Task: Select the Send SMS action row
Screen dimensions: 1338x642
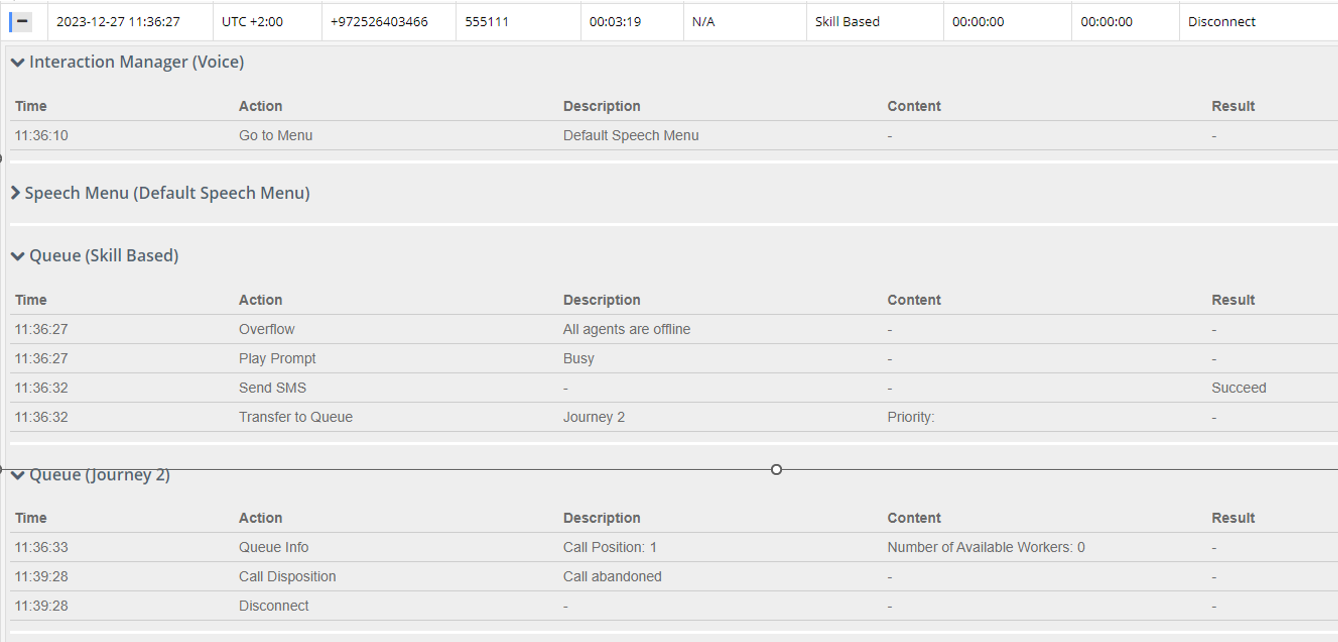Action: [273, 388]
